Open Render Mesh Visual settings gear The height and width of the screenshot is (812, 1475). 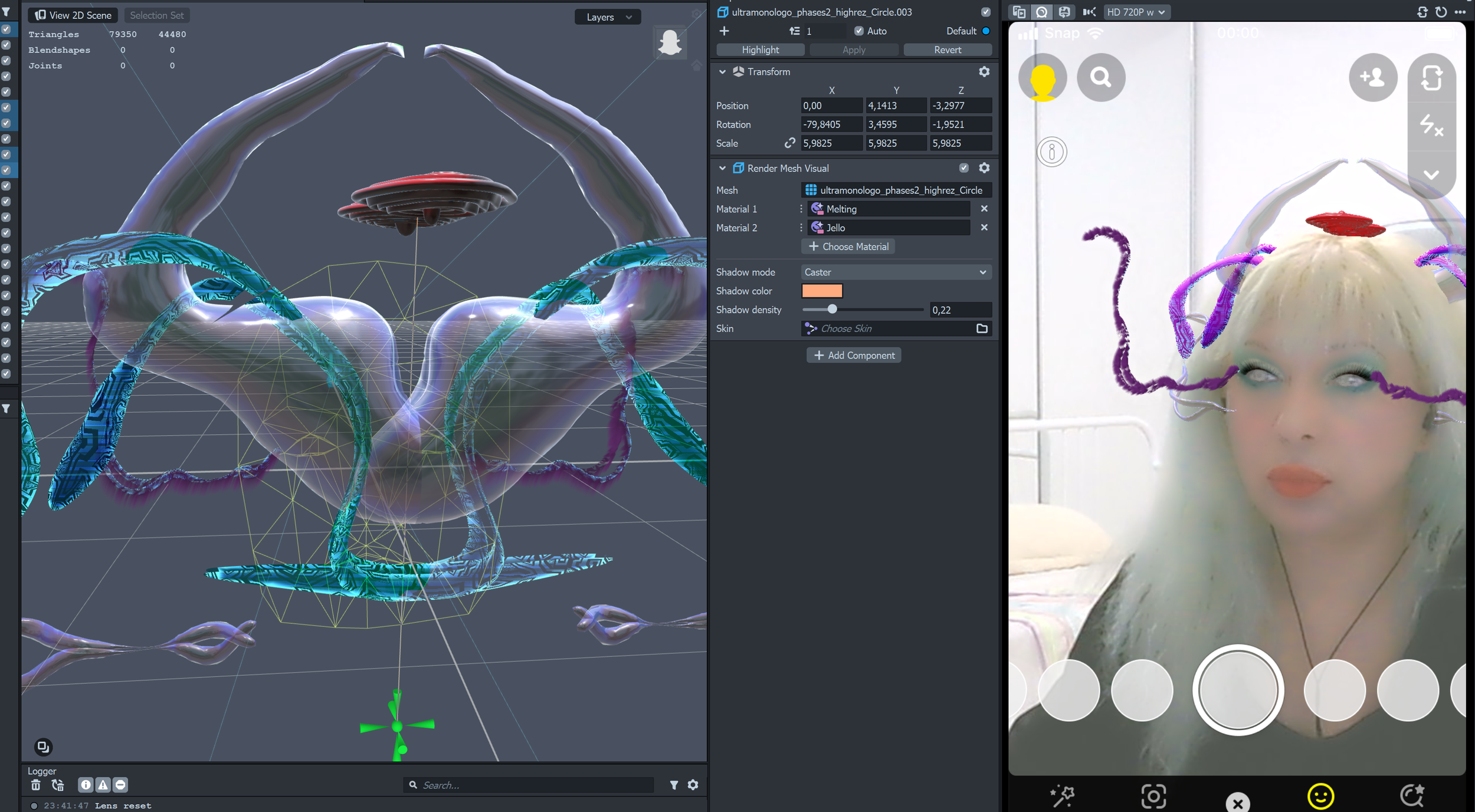984,168
